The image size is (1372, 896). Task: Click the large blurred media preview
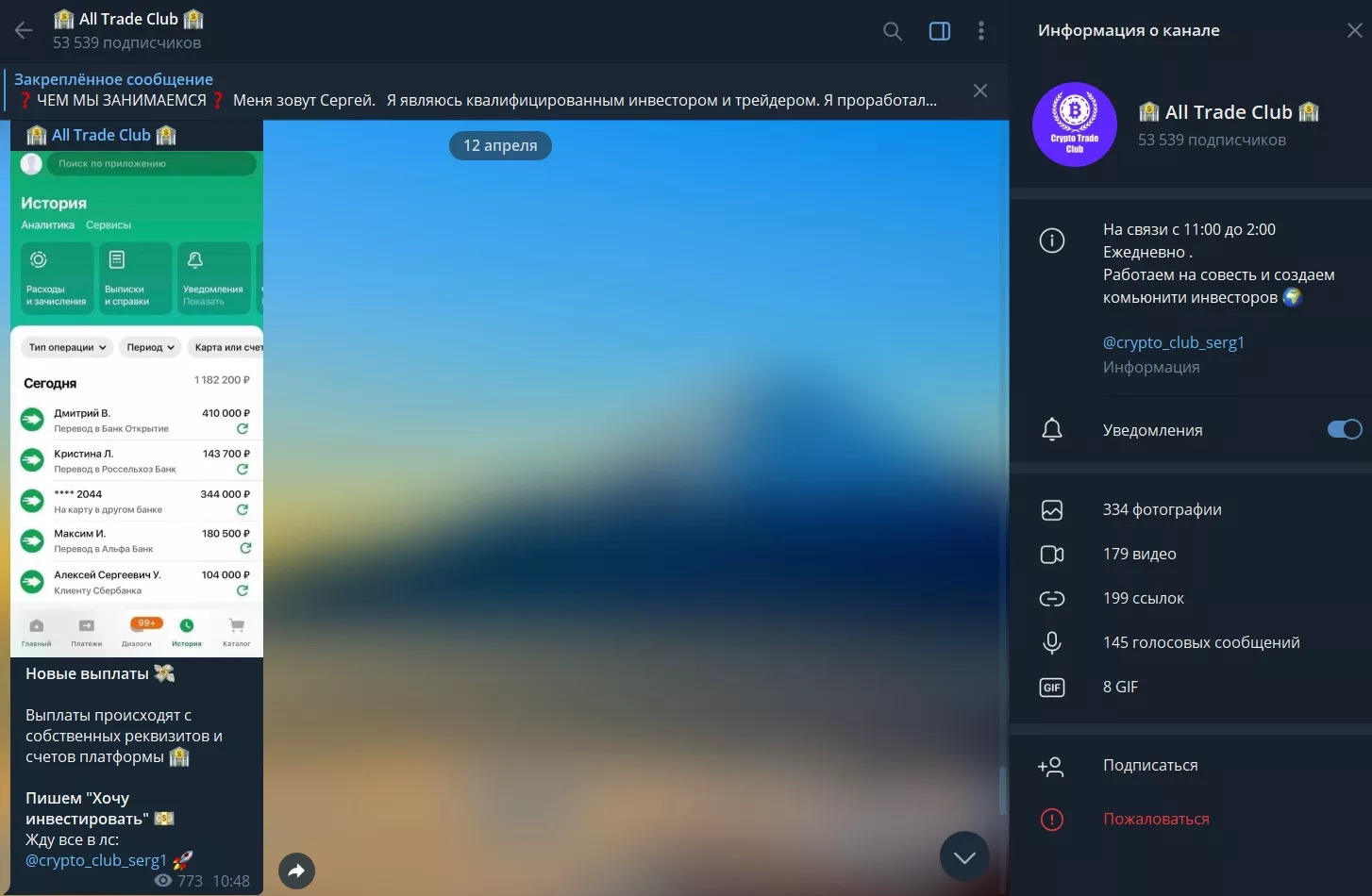[636, 507]
